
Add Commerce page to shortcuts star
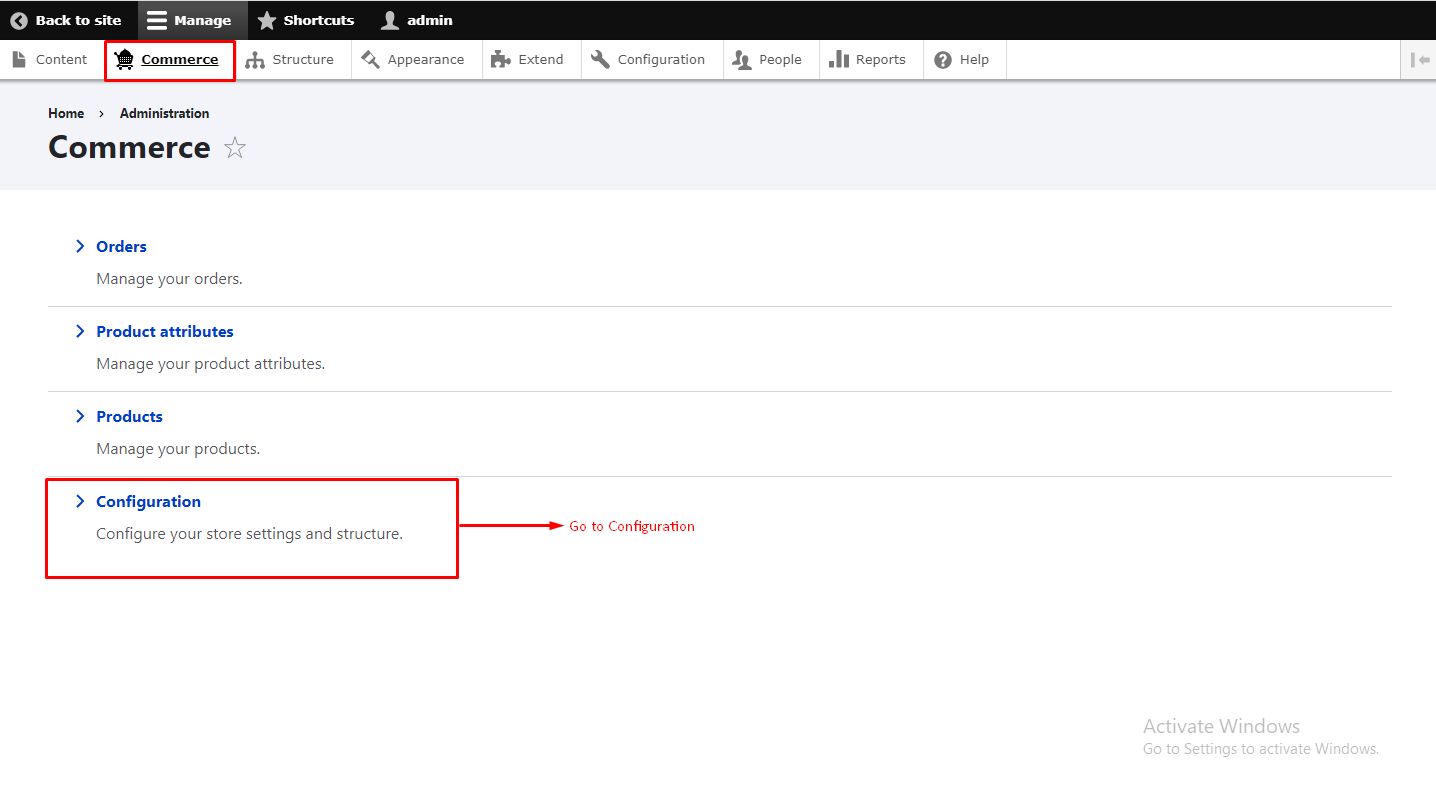[235, 149]
